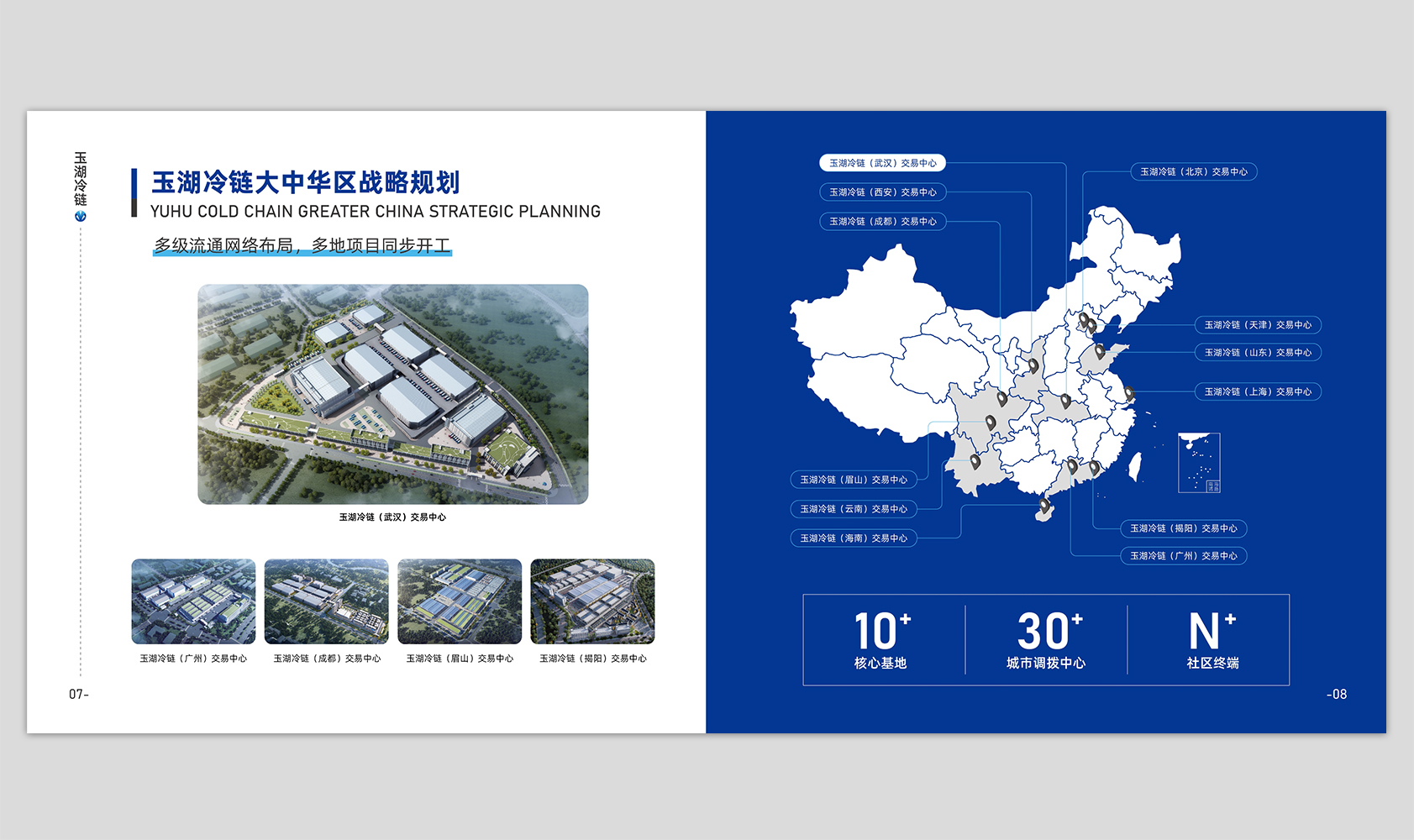The height and width of the screenshot is (840, 1414).
Task: Click the 10+ 核心基地 statistic
Action: [881, 640]
